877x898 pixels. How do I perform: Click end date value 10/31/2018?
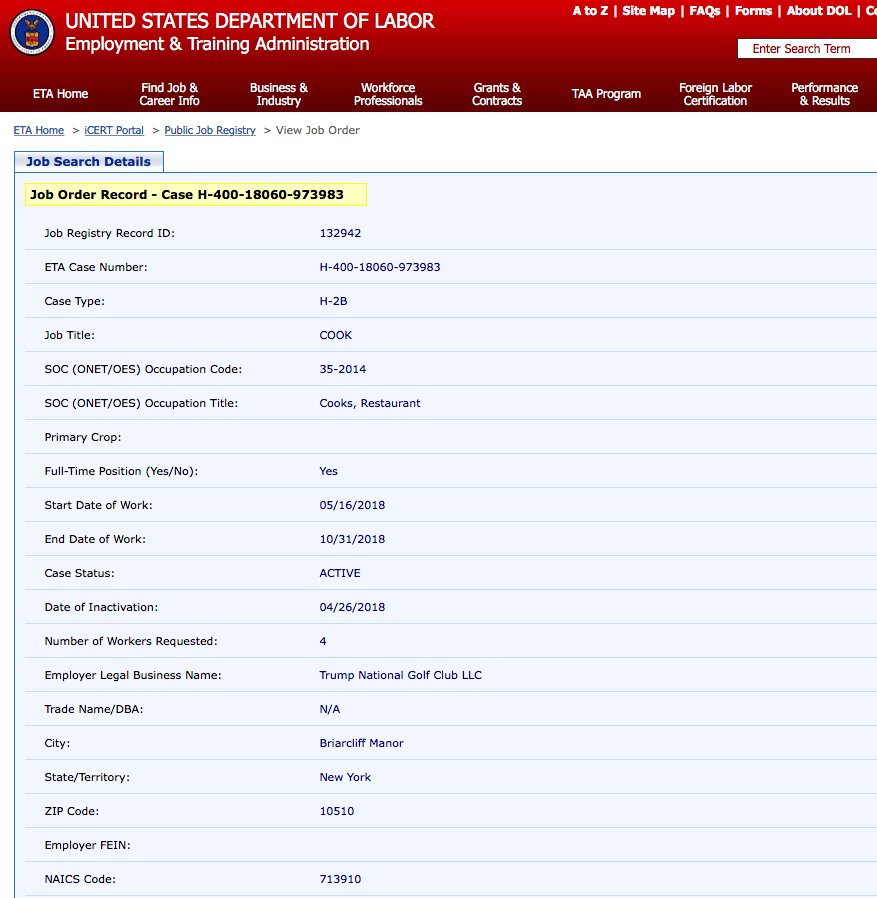352,539
